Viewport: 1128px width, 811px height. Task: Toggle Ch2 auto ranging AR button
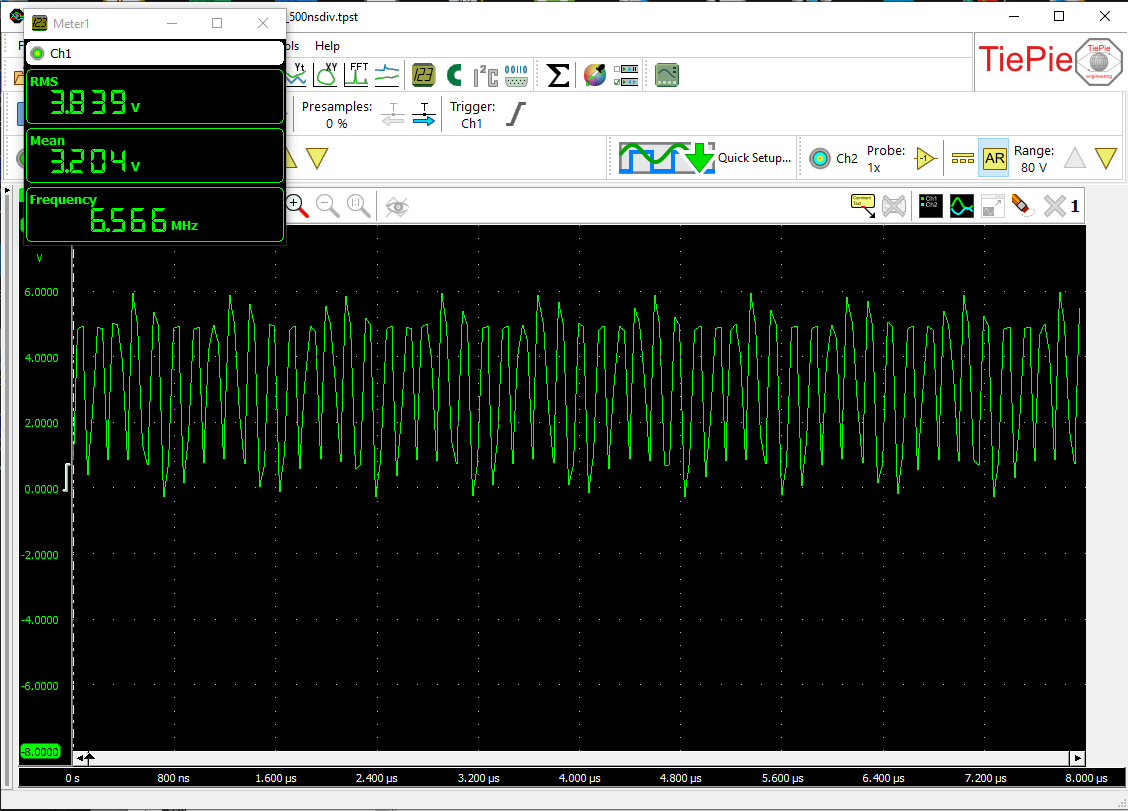point(994,158)
